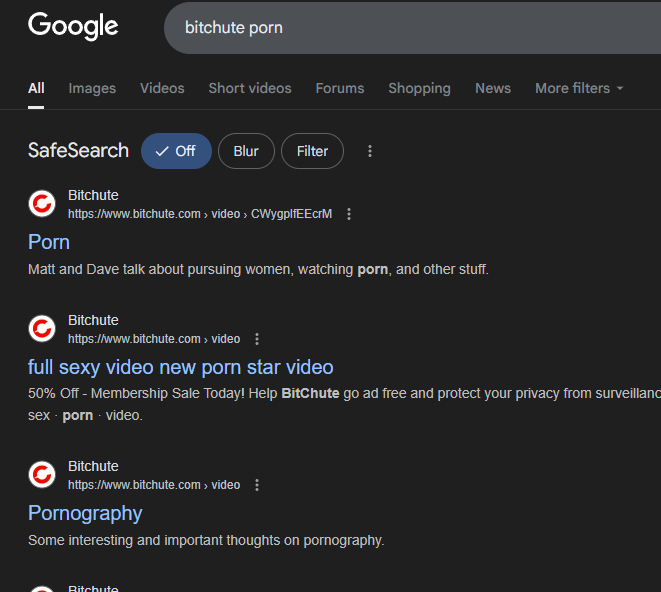Screen dimensions: 661x592
Task: Open SafeSearch more options menu
Action: pyautogui.click(x=370, y=151)
